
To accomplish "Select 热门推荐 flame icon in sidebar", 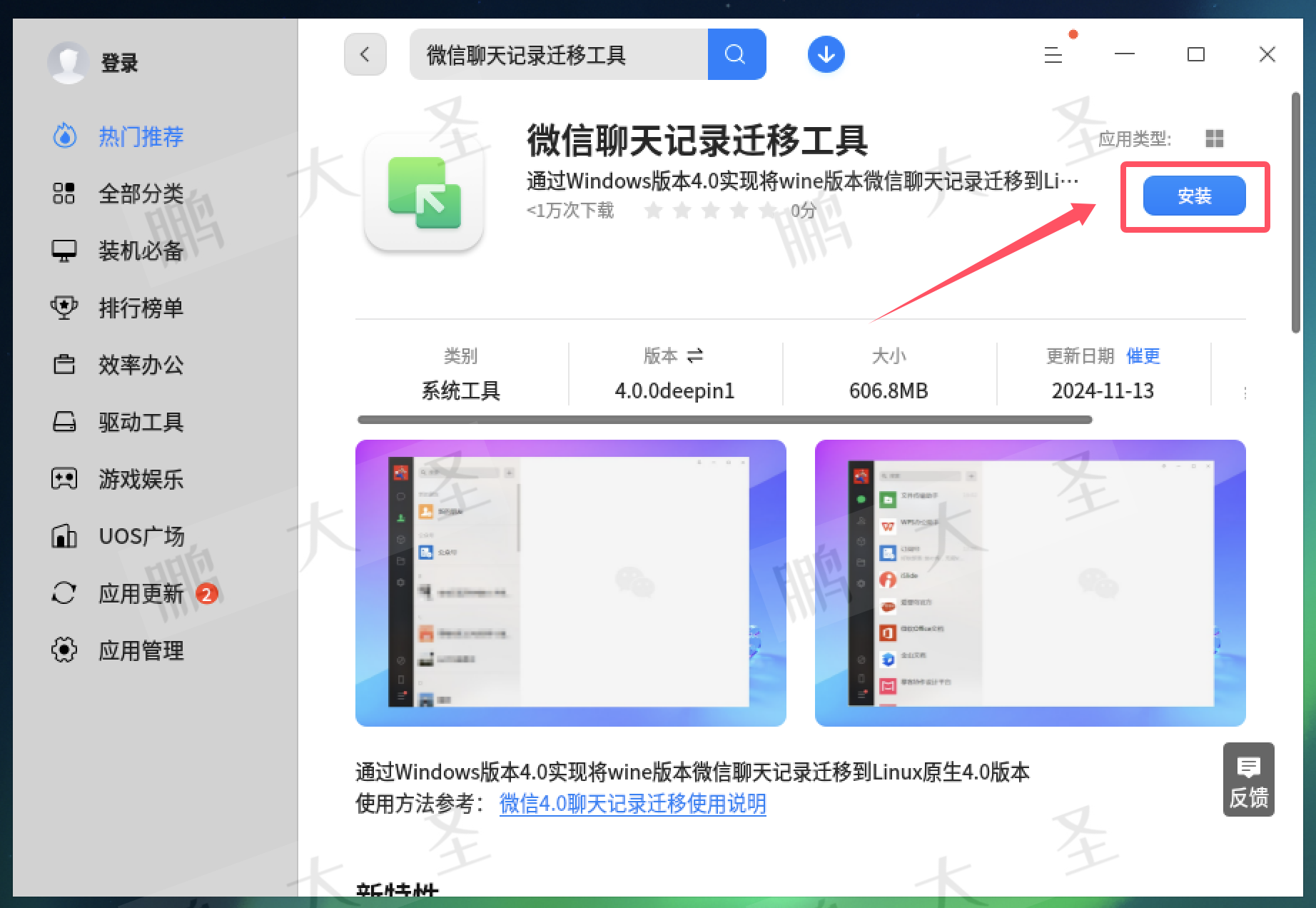I will pyautogui.click(x=64, y=136).
